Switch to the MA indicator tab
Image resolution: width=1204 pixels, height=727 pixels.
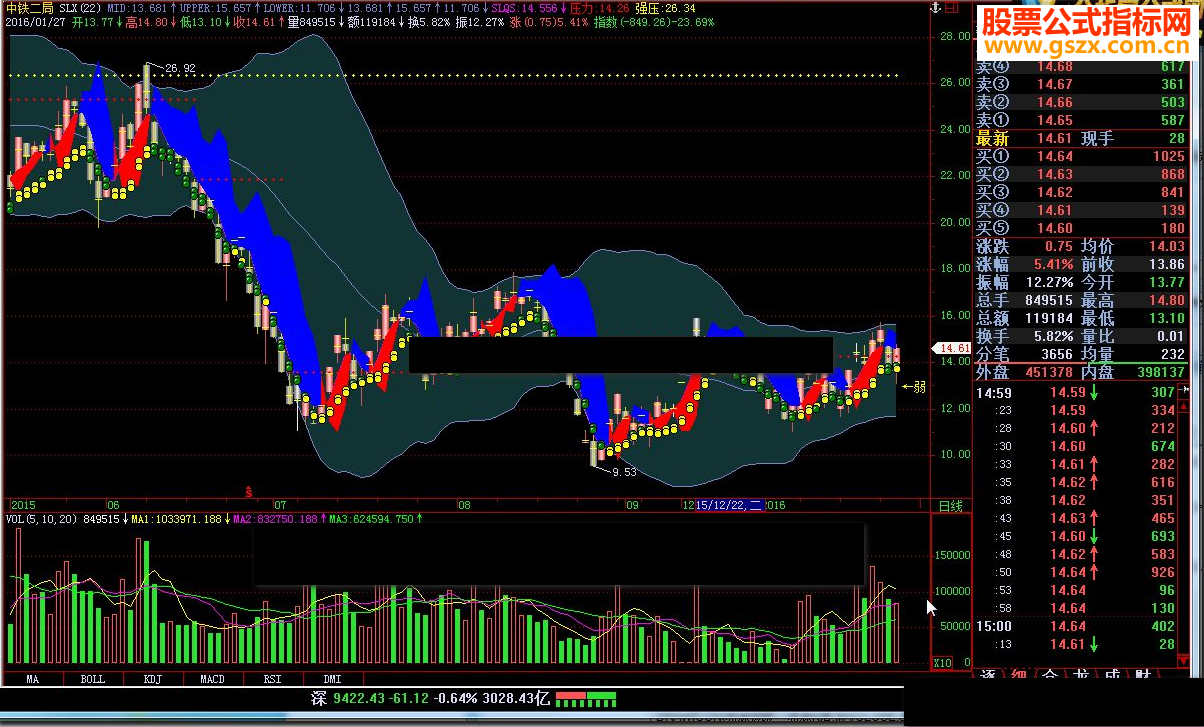point(33,679)
